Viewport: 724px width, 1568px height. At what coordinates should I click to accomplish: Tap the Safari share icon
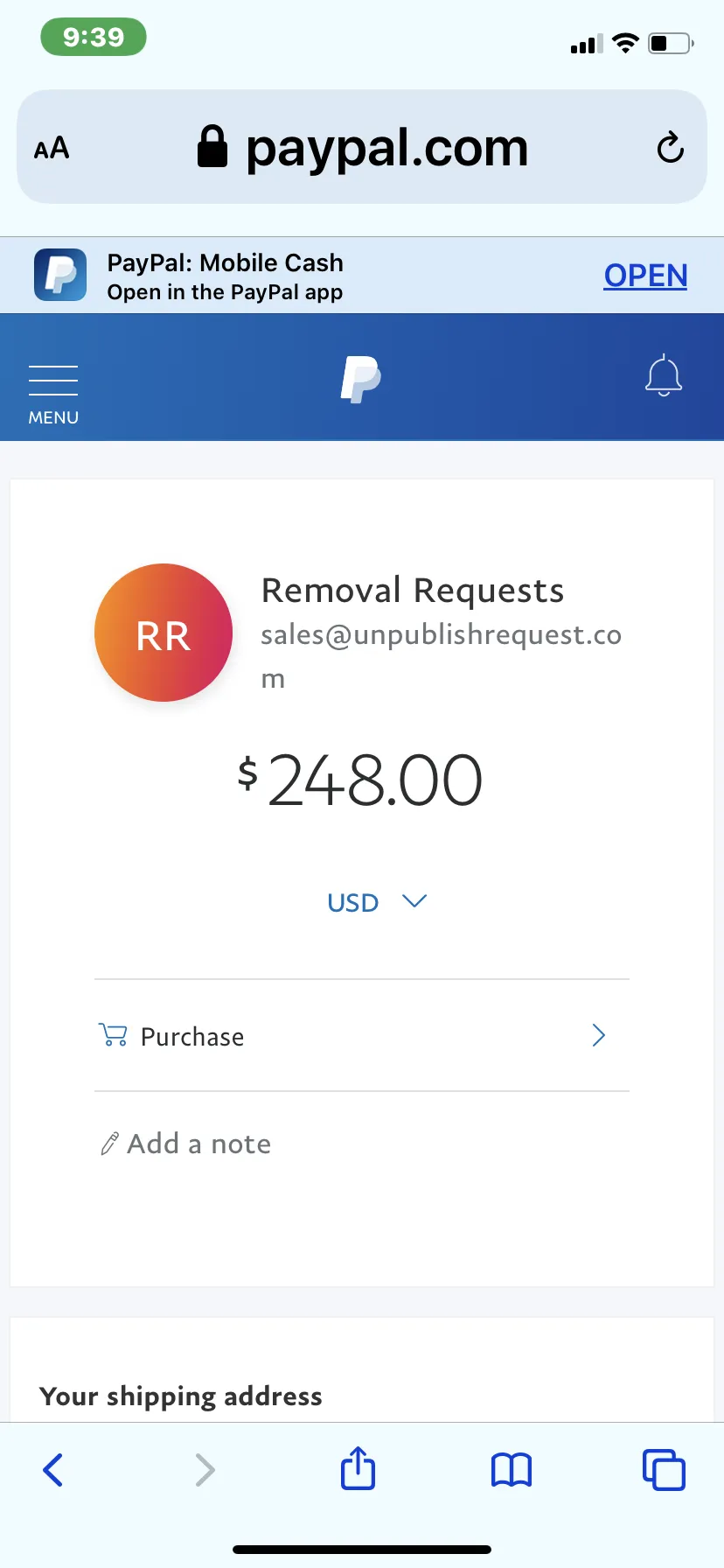tap(358, 1468)
